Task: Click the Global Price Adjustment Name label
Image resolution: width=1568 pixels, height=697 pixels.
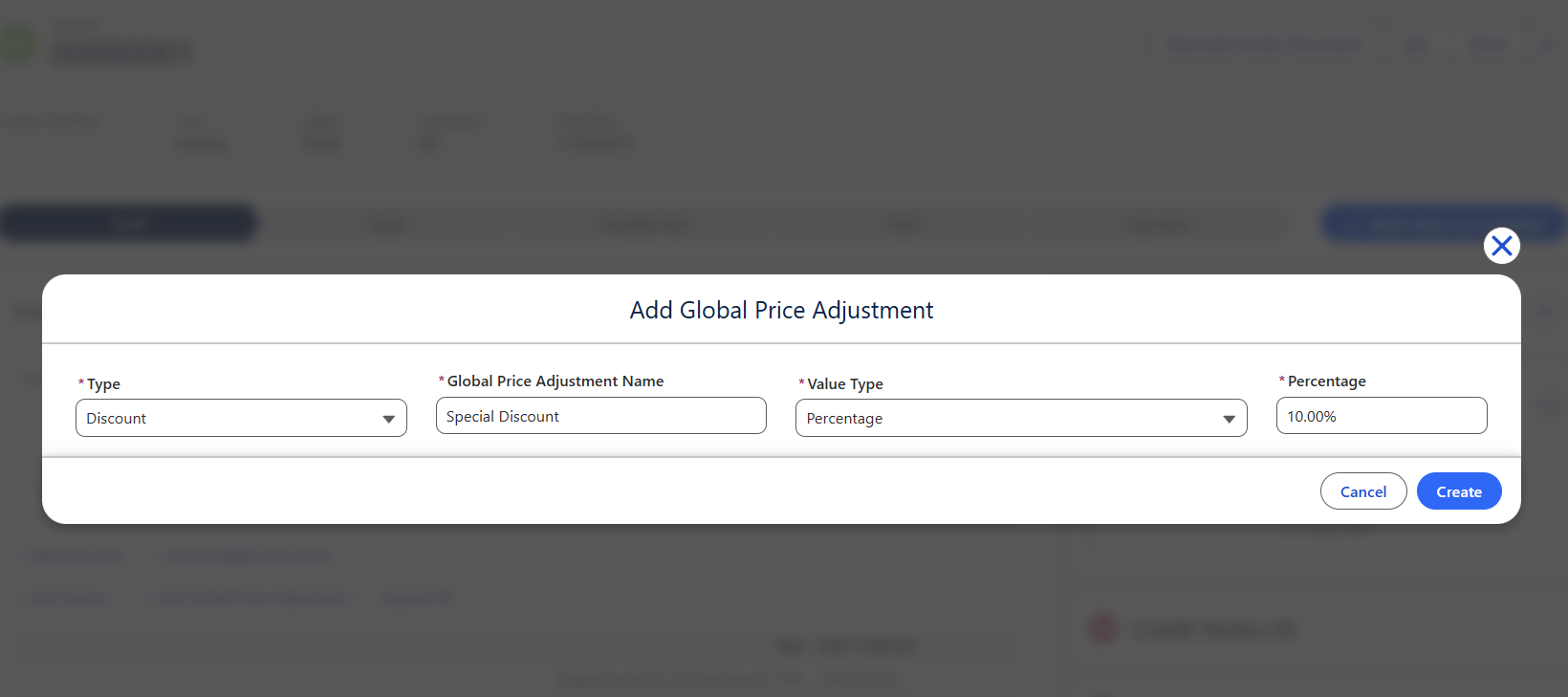Action: coord(555,381)
